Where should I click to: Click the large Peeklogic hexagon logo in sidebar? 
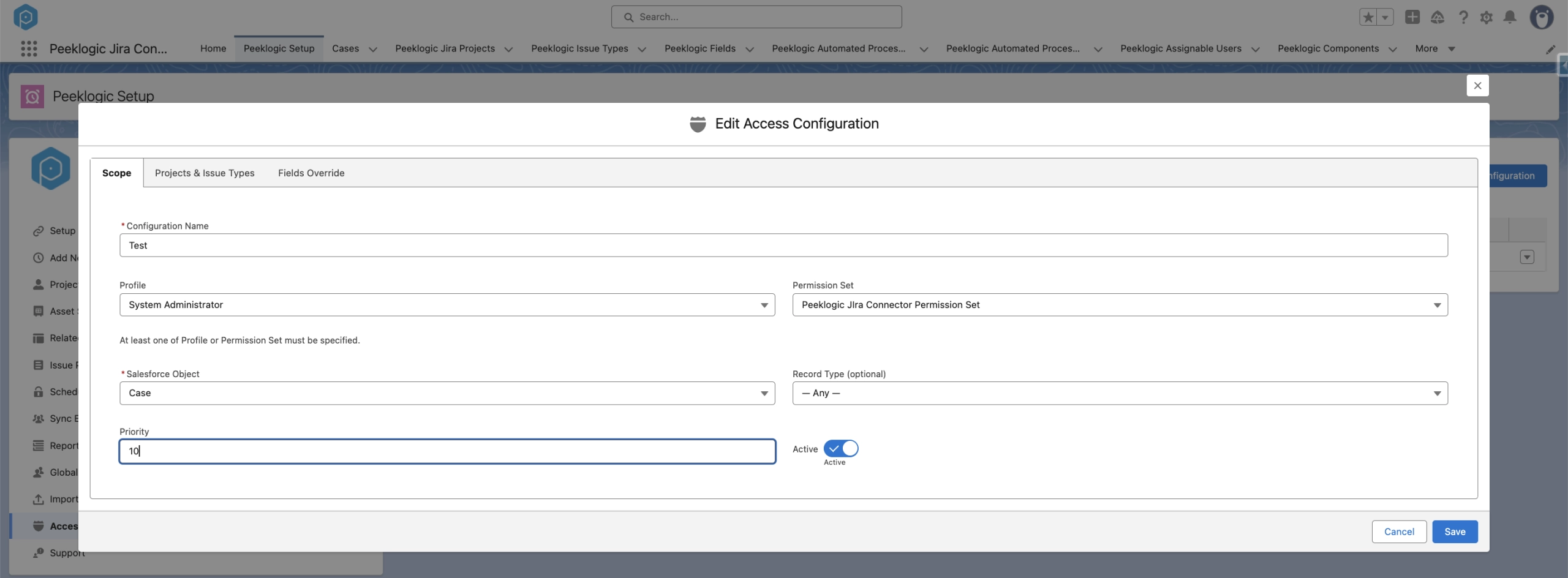click(51, 168)
